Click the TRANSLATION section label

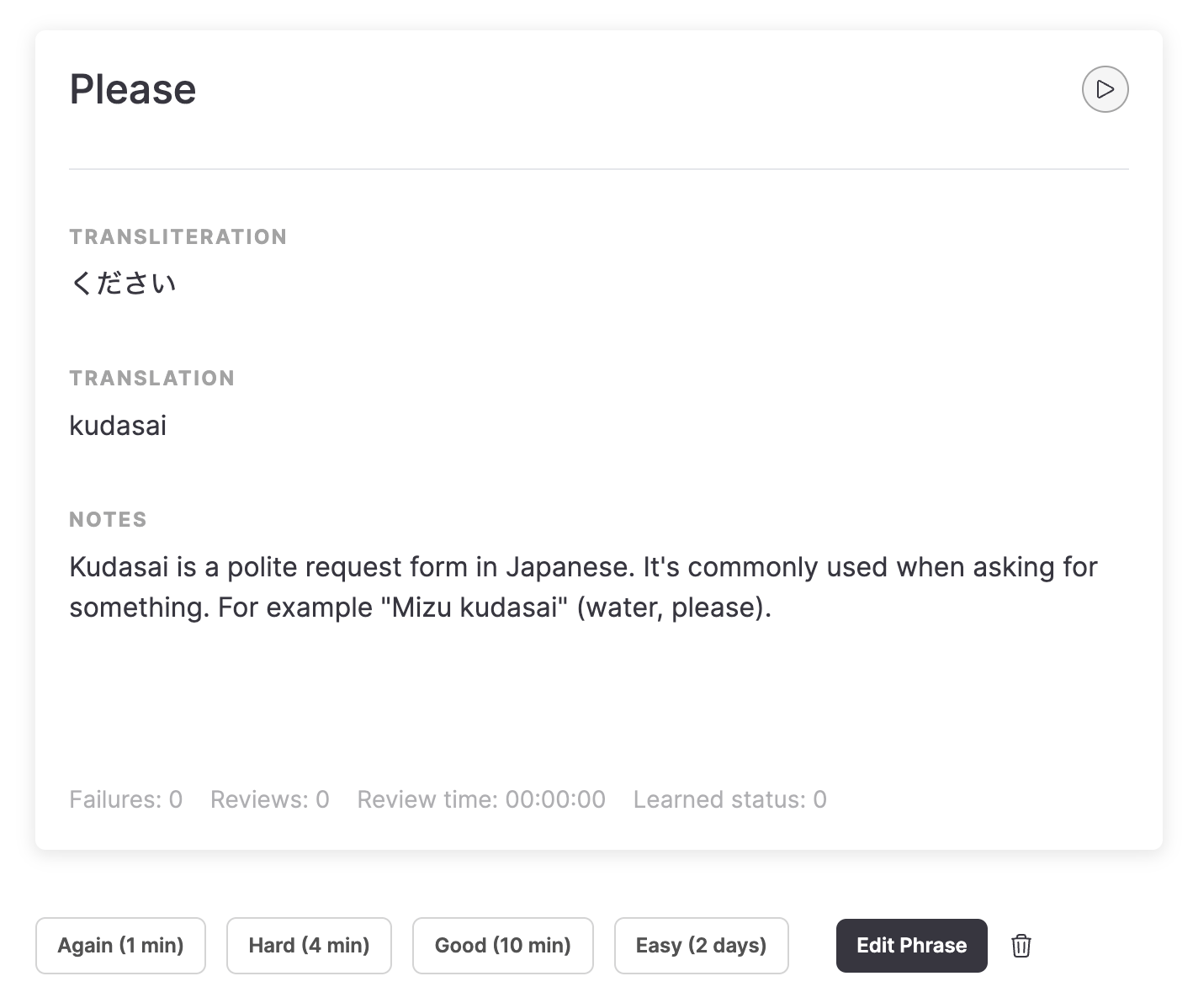(151, 379)
